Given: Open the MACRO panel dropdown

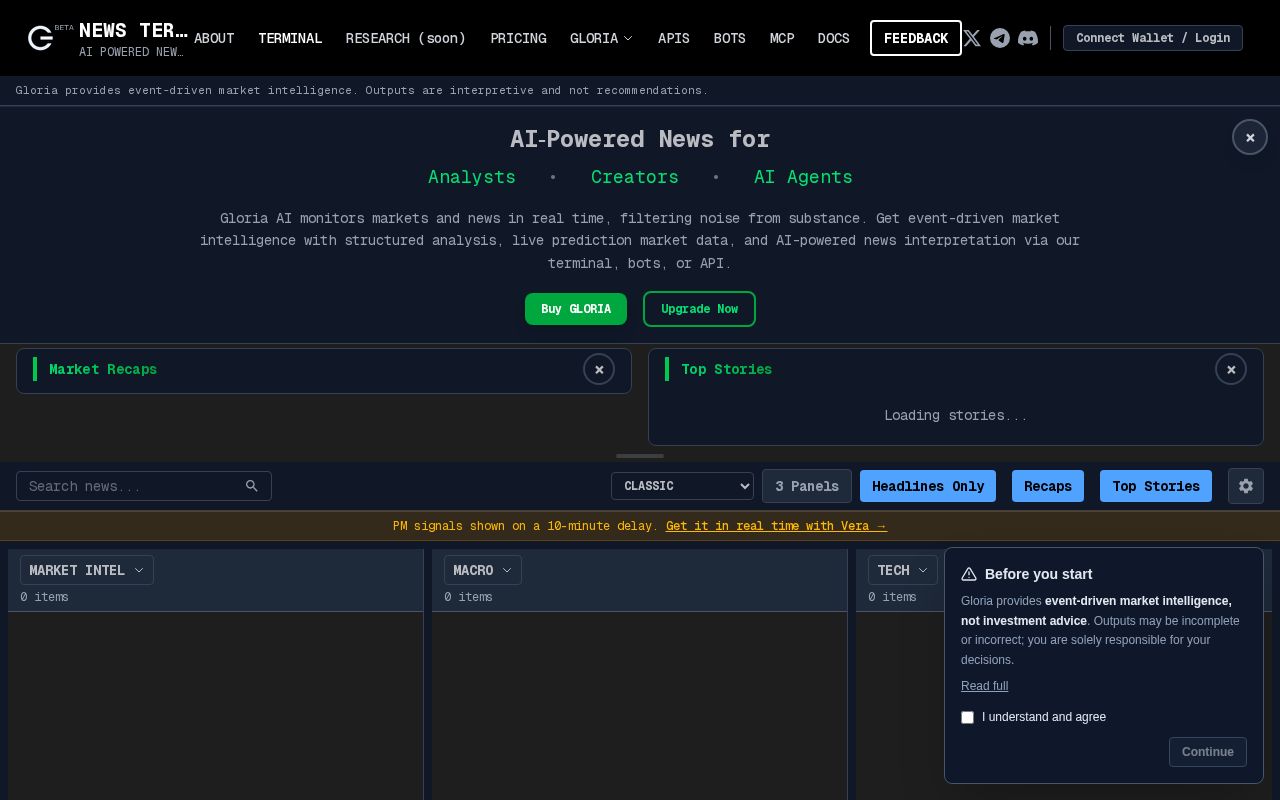Looking at the screenshot, I should (483, 570).
